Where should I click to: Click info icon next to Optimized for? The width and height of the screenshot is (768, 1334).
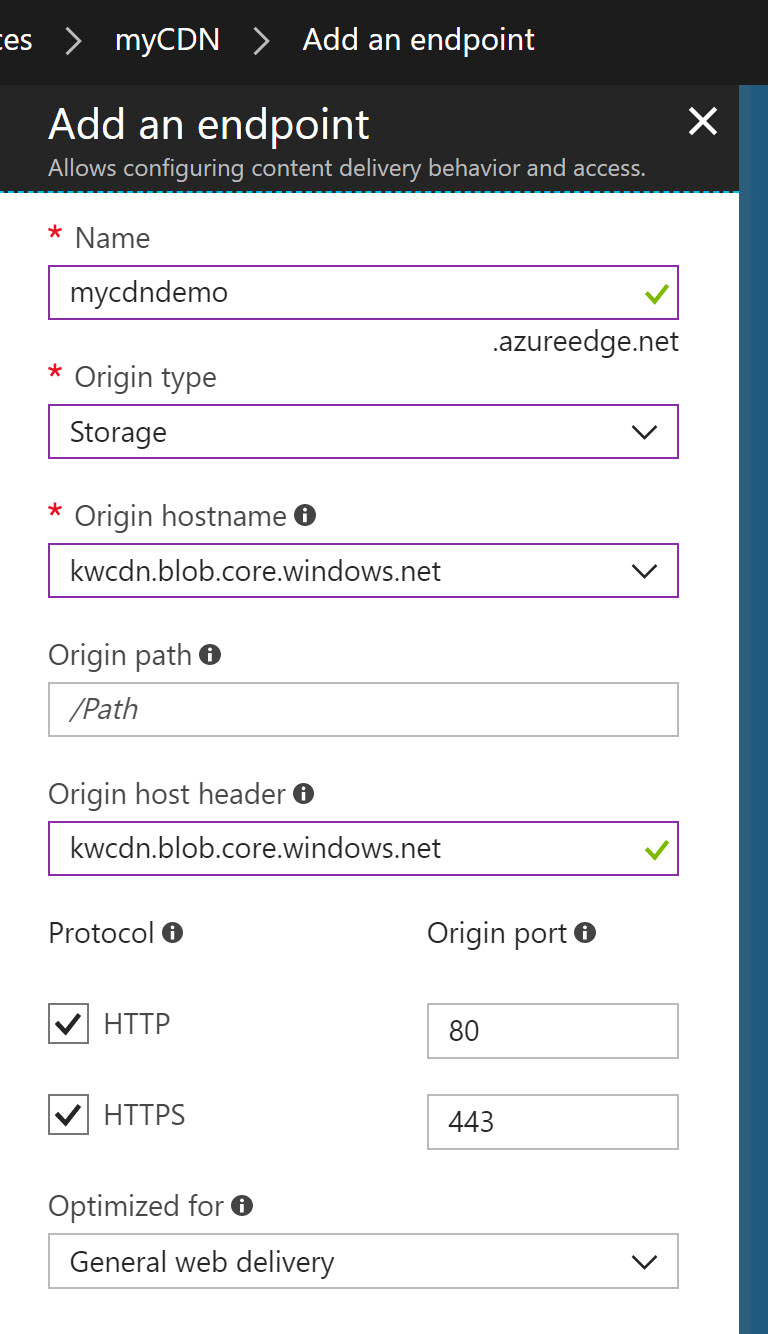click(242, 1205)
